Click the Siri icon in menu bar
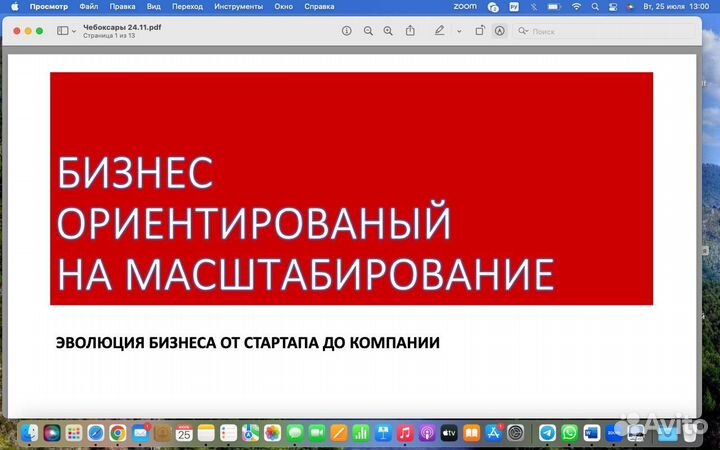This screenshot has height=450, width=720. tap(630, 6)
